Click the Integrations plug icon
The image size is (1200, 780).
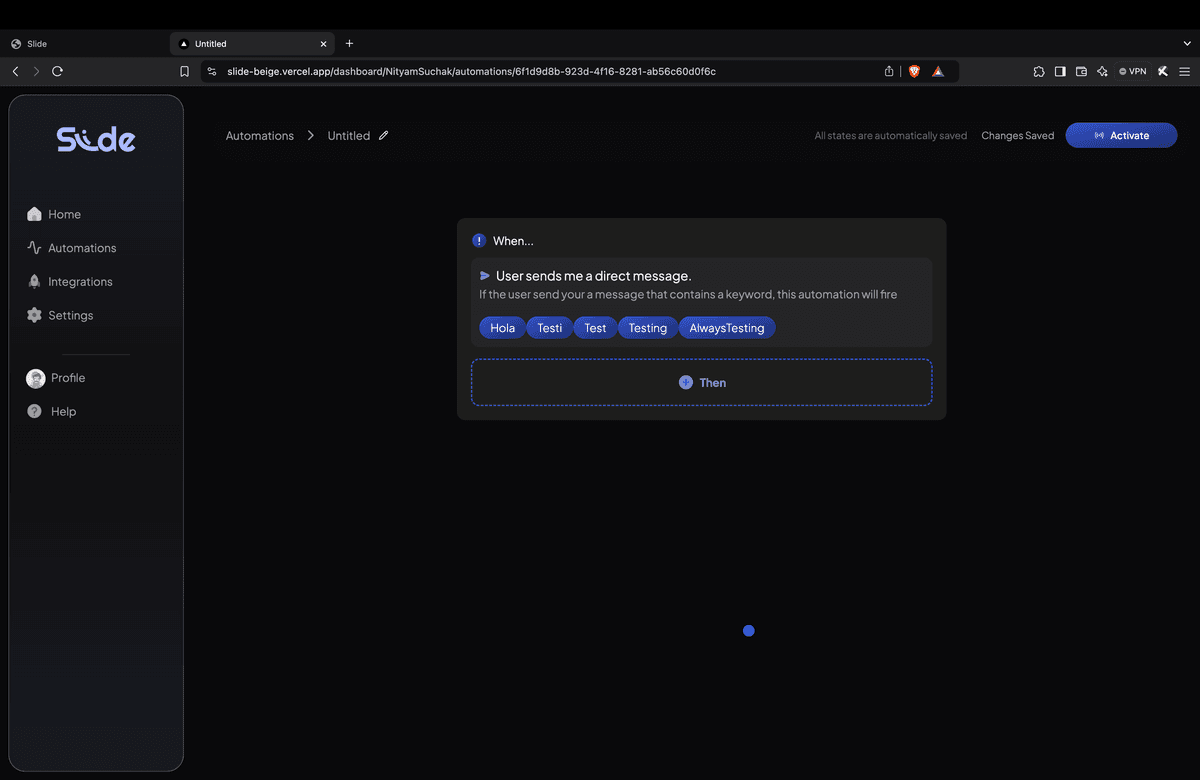(33, 281)
